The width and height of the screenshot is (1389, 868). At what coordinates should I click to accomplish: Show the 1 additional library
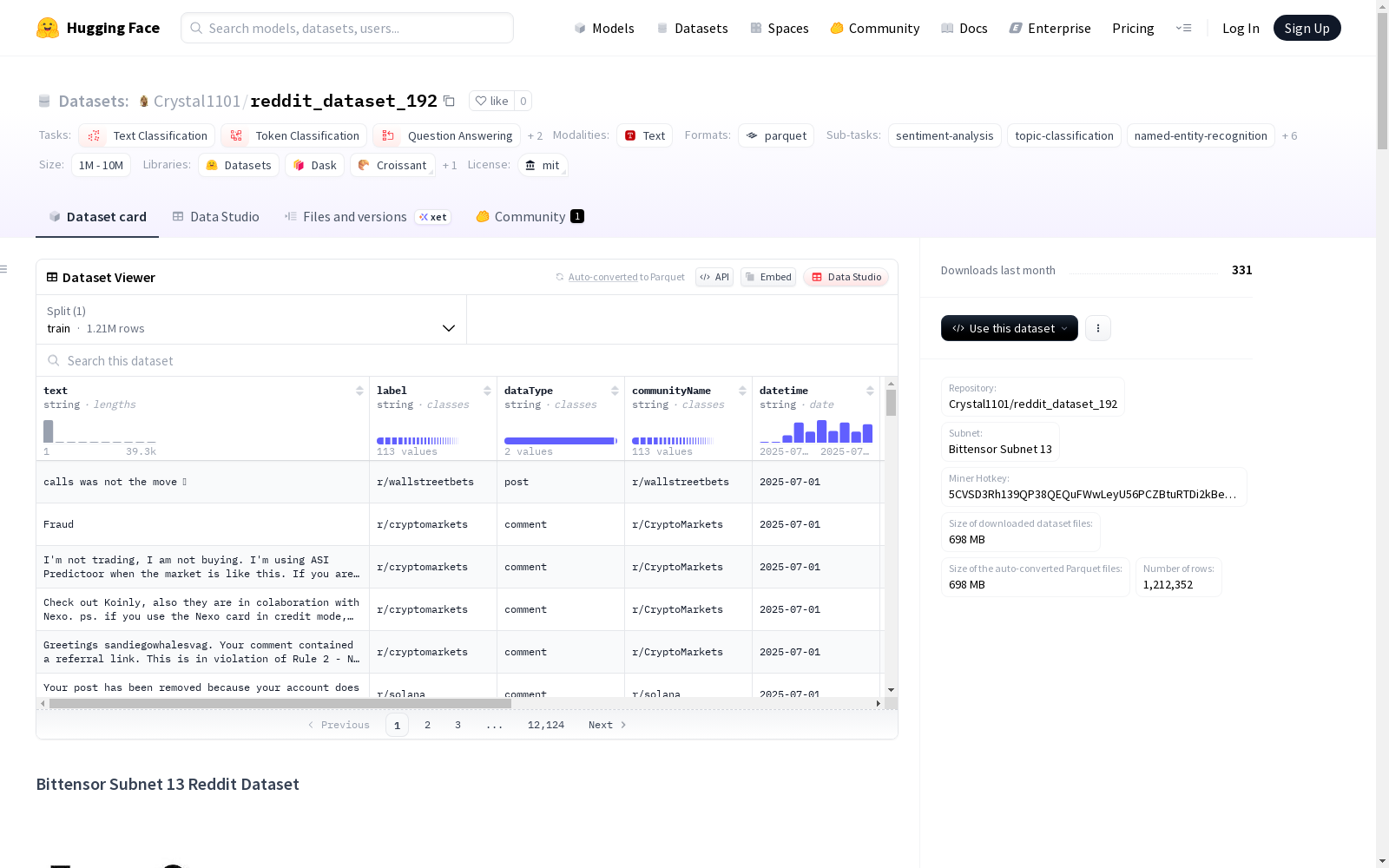point(450,166)
